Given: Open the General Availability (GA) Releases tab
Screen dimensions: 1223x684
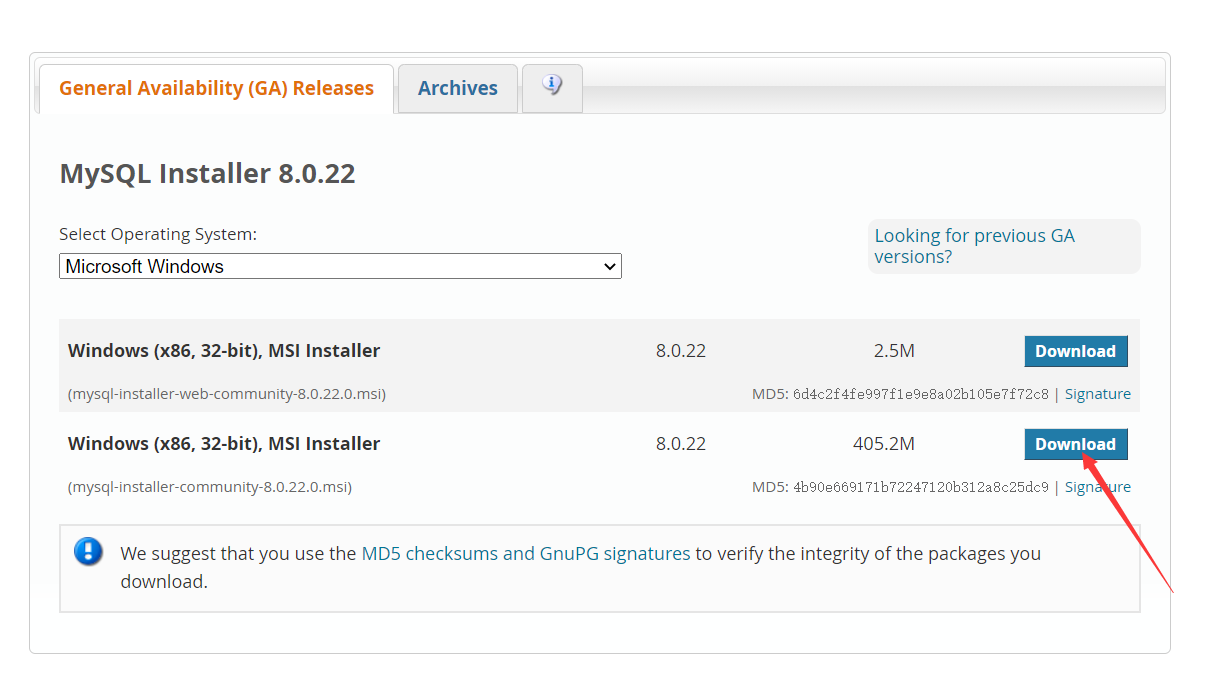Looking at the screenshot, I should [x=216, y=88].
